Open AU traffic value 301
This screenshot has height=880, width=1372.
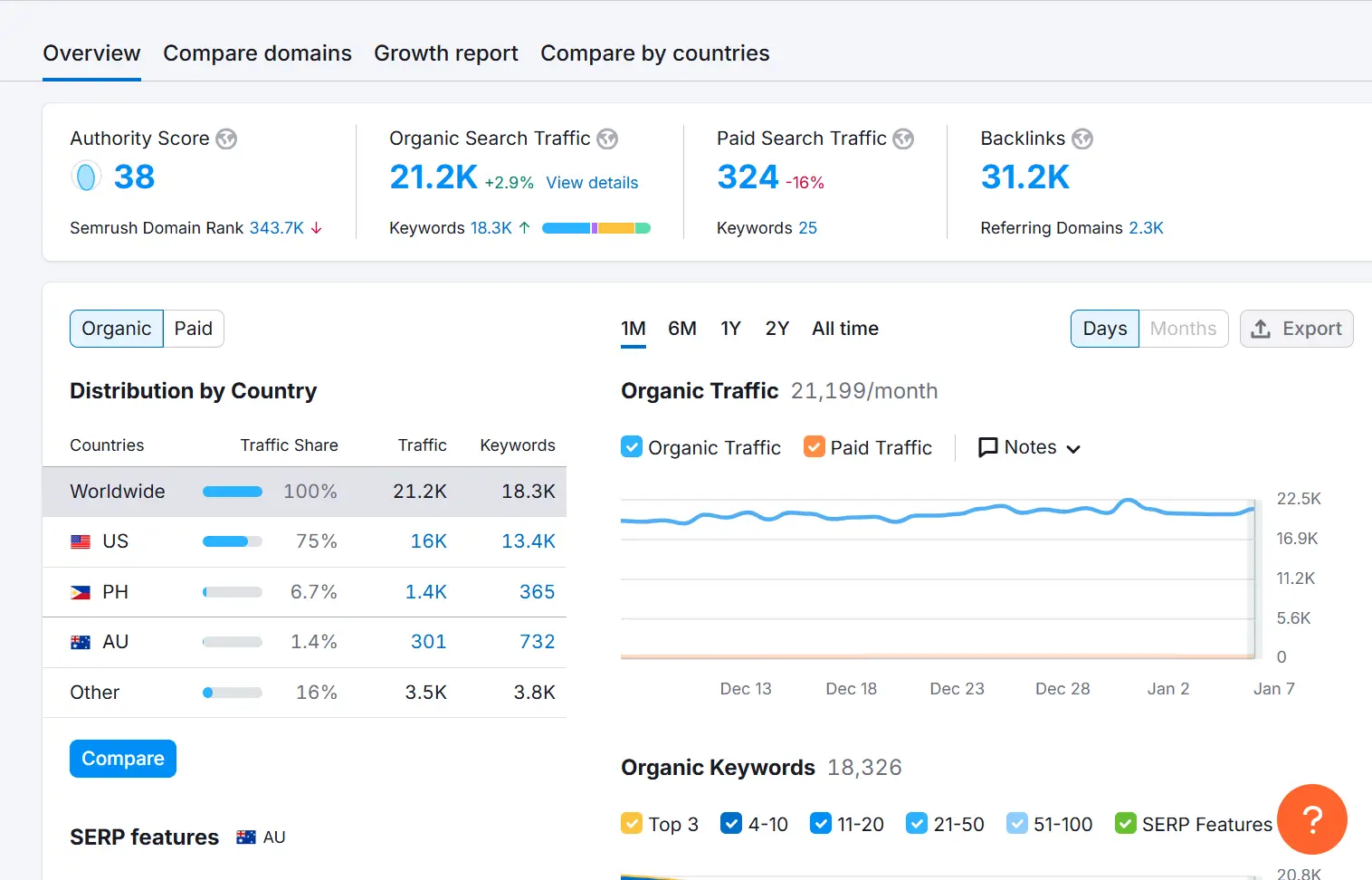pos(429,642)
